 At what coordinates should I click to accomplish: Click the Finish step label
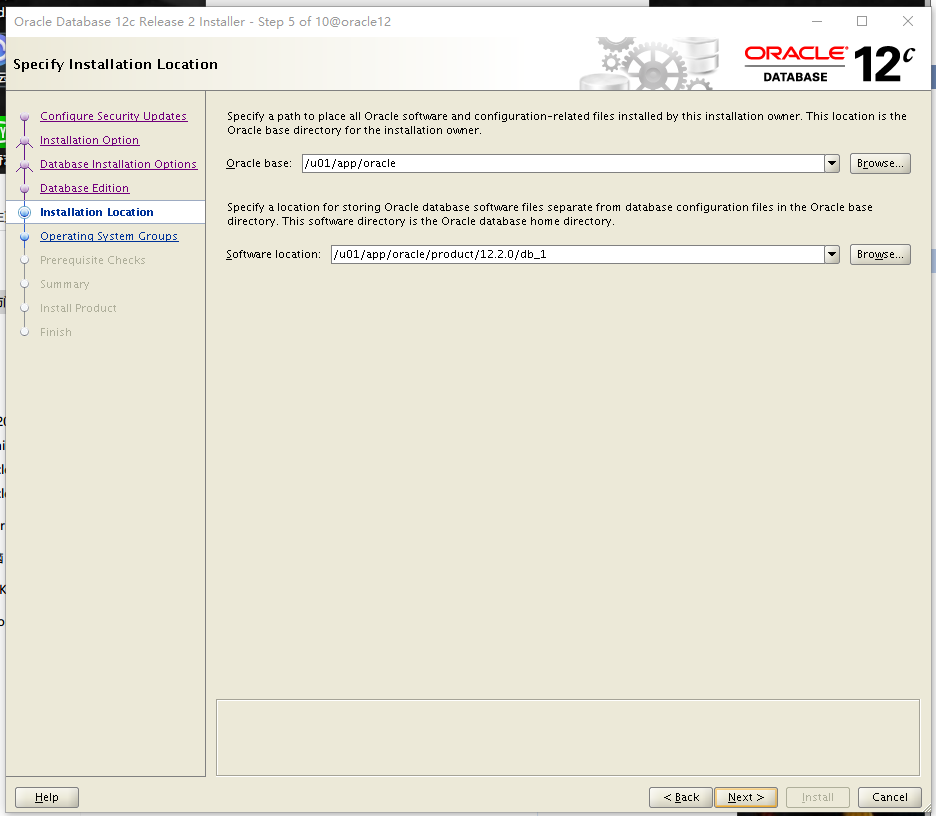56,332
